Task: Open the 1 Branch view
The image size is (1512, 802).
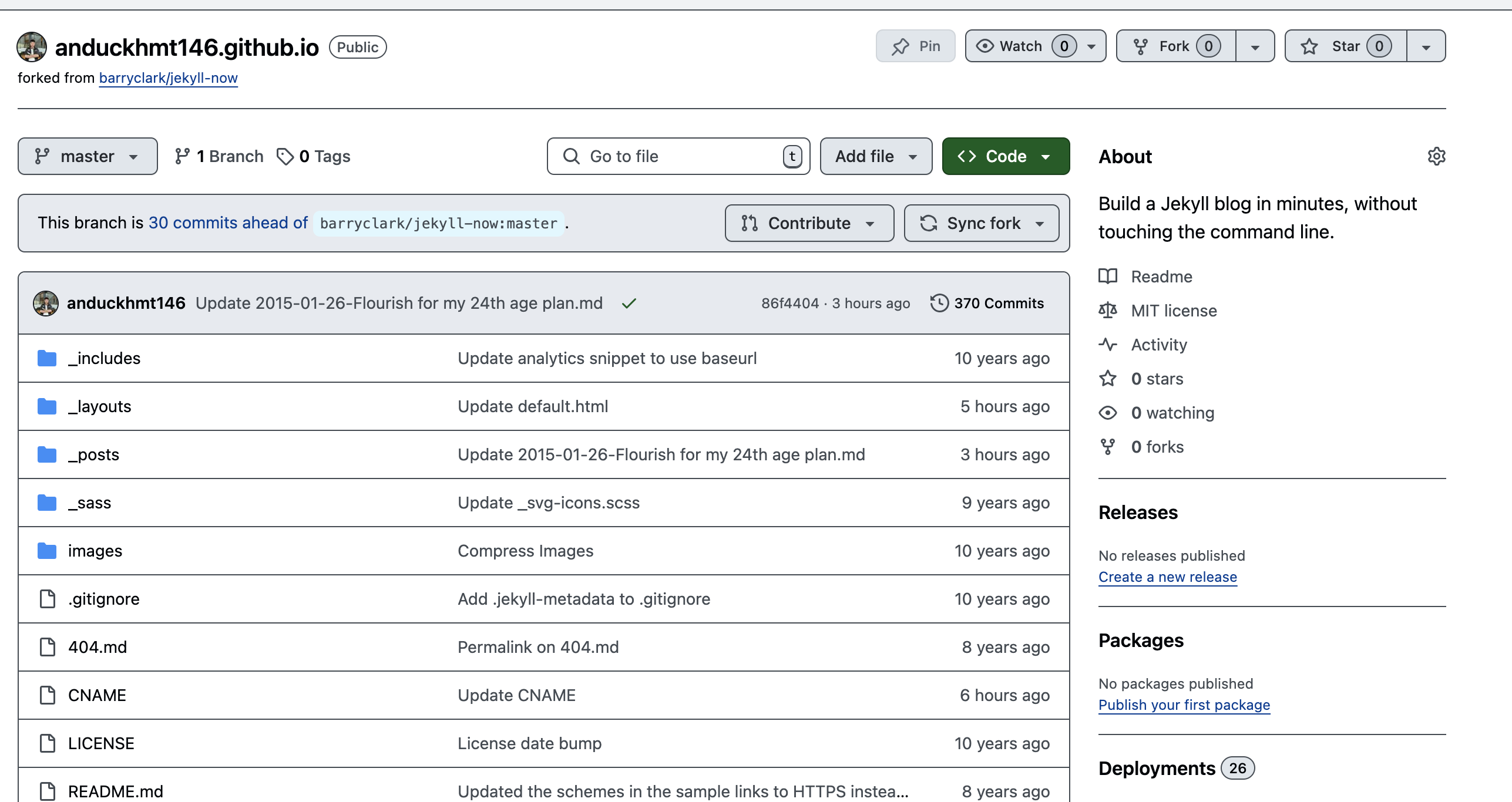Action: (x=219, y=156)
